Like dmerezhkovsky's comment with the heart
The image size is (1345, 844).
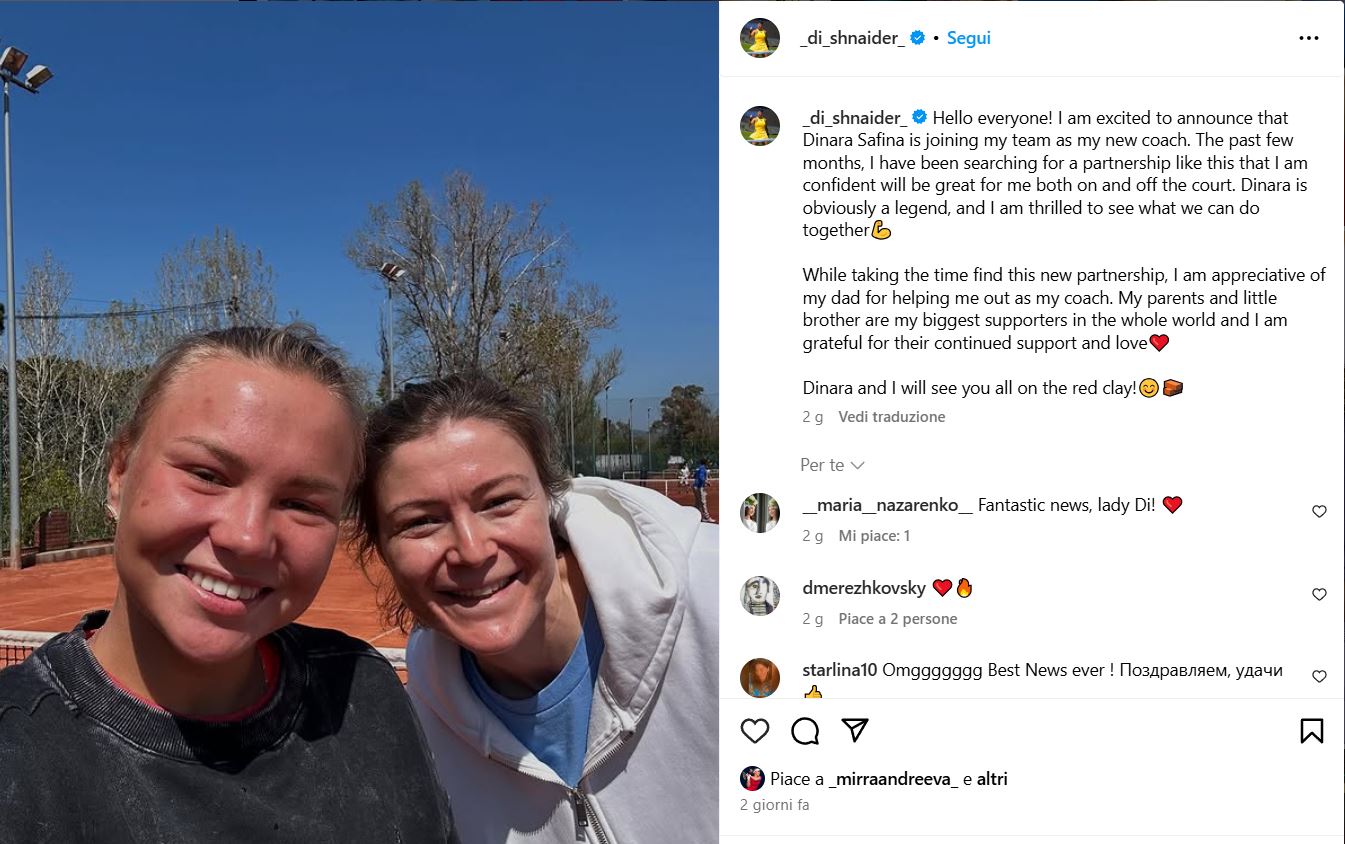(1319, 594)
